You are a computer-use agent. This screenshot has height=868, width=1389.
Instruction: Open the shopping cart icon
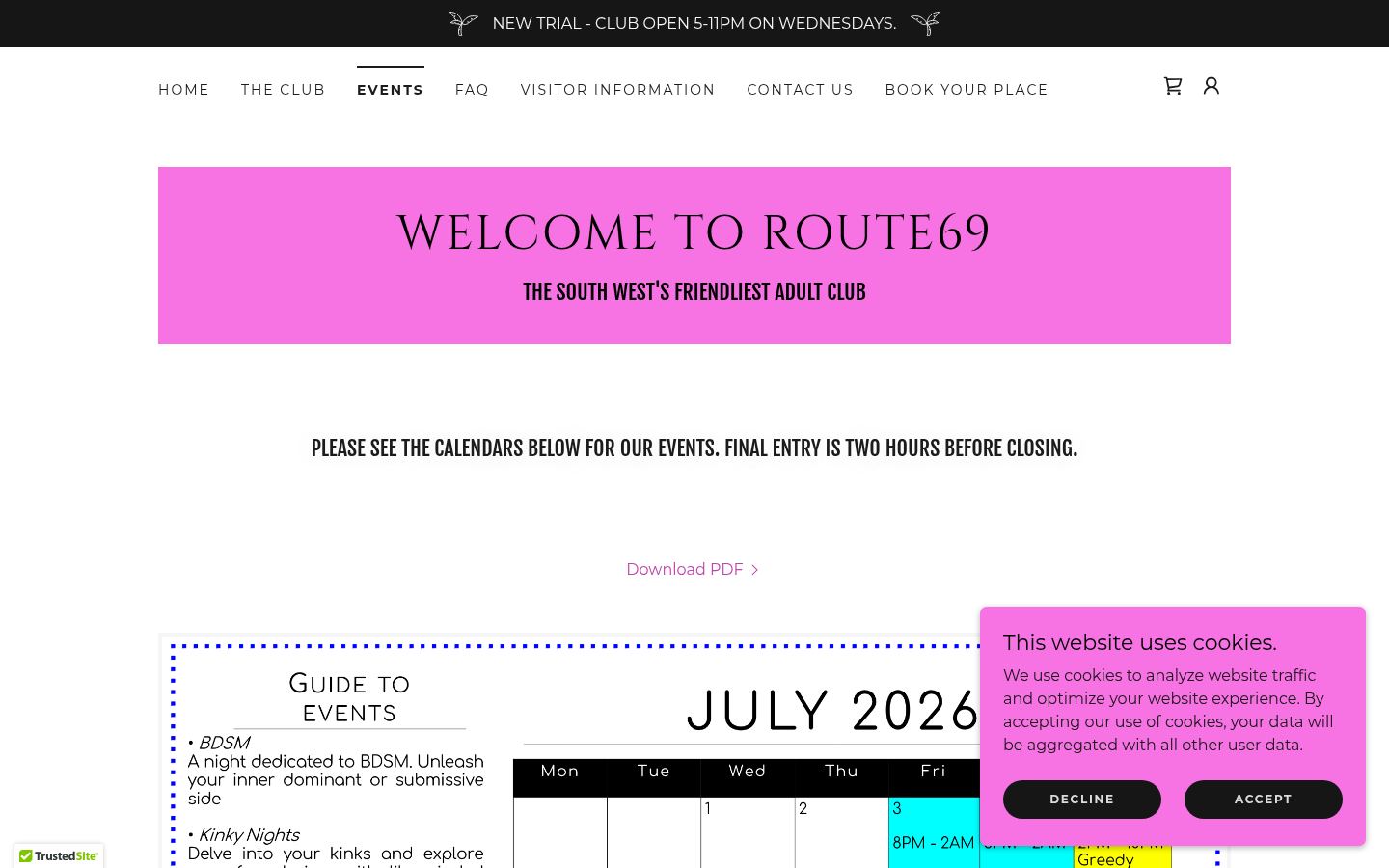pos(1173,86)
